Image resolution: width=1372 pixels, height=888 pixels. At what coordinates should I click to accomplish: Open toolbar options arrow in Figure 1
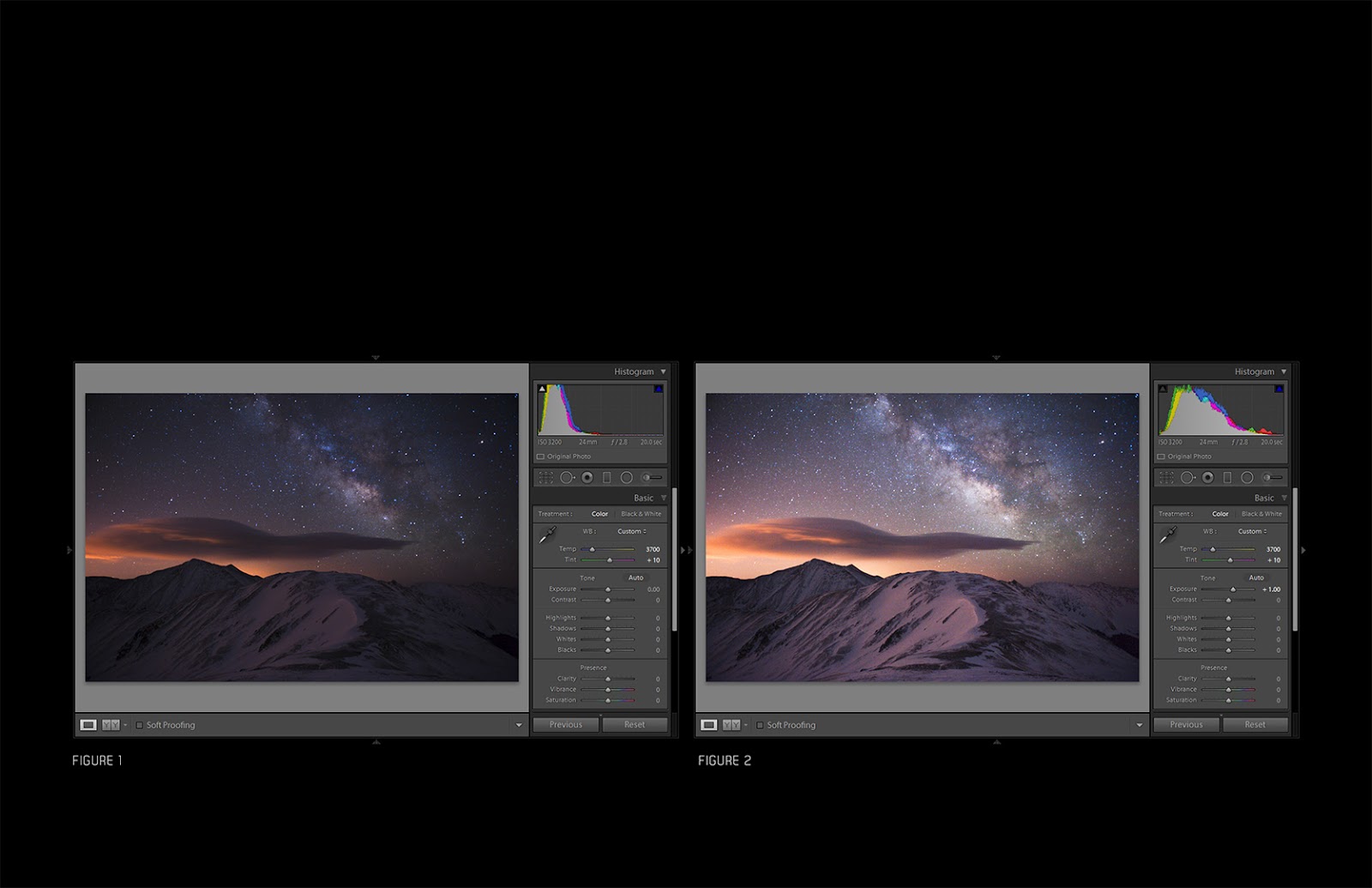(x=519, y=726)
